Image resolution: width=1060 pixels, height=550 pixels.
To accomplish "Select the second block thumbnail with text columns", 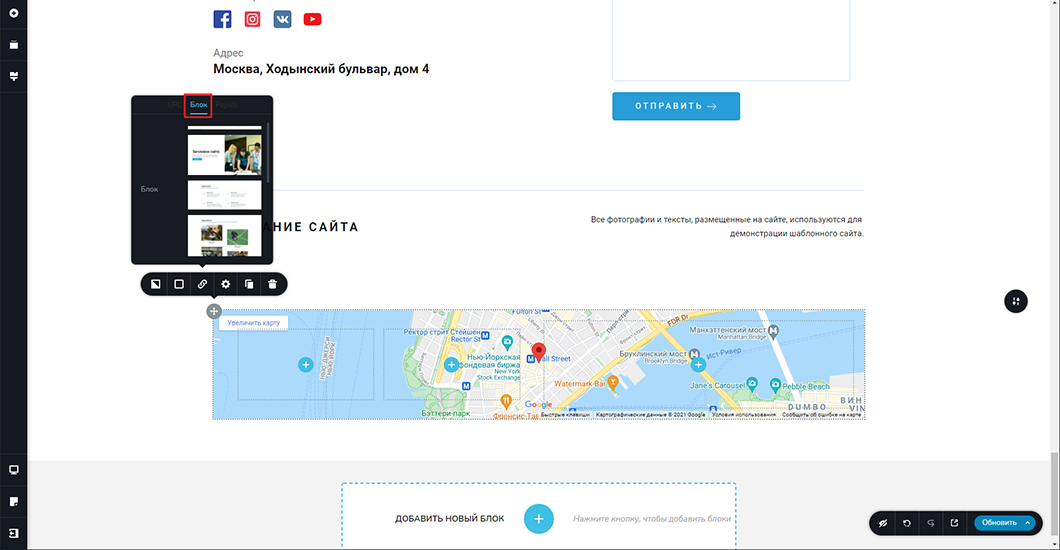I will 224,195.
